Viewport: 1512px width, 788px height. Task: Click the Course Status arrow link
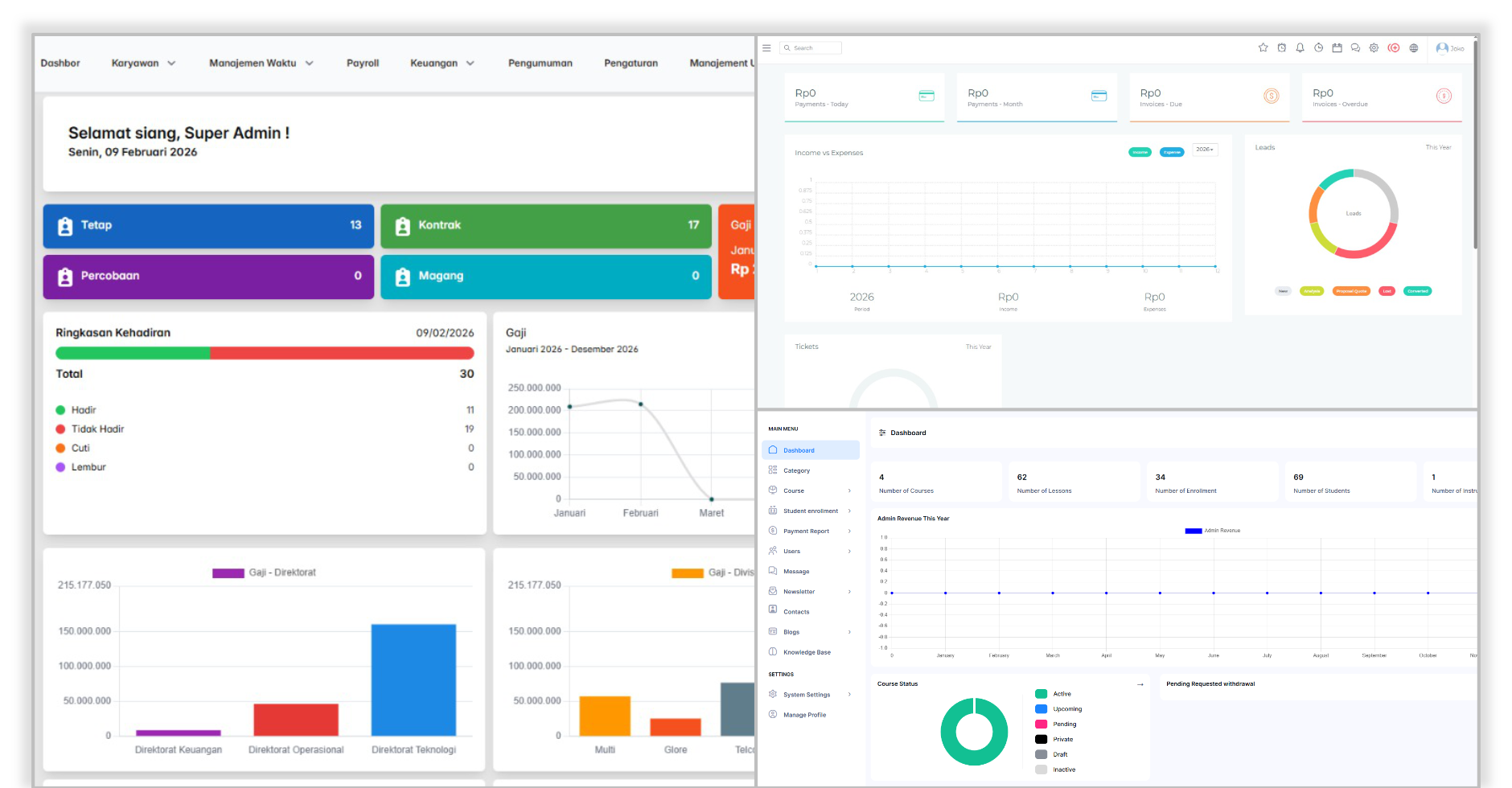pos(1140,684)
